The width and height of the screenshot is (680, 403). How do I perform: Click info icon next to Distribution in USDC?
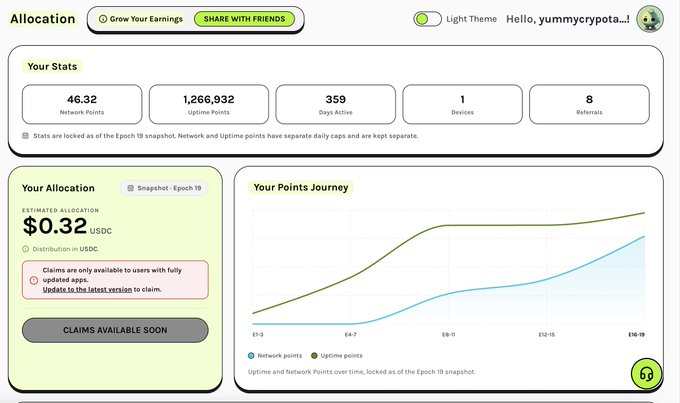pos(26,249)
